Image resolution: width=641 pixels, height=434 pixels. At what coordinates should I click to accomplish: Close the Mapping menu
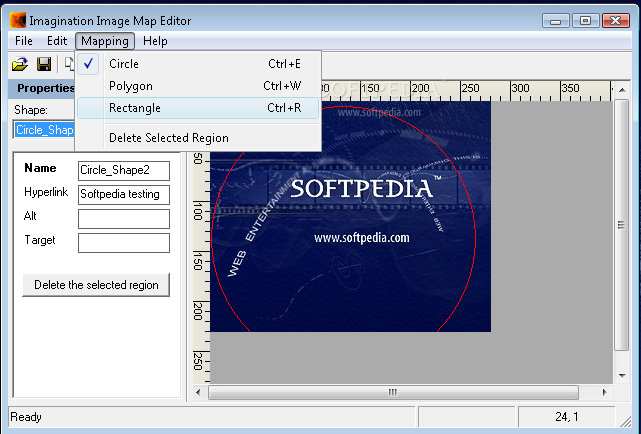pos(105,41)
